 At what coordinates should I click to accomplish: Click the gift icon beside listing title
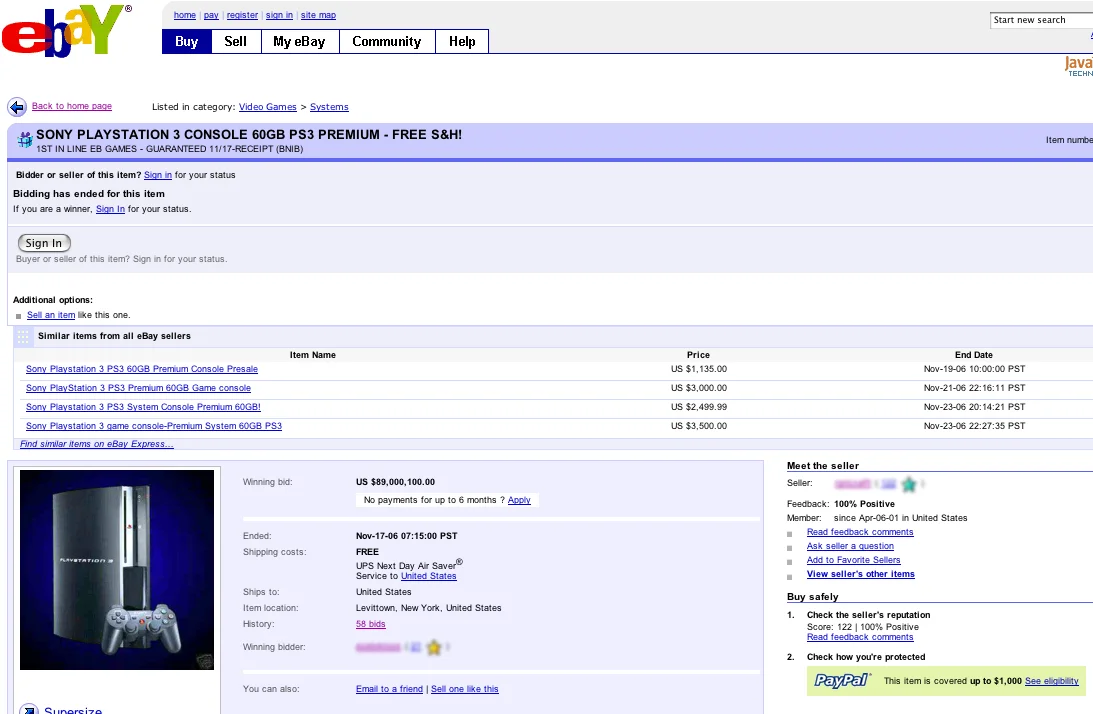[x=24, y=139]
